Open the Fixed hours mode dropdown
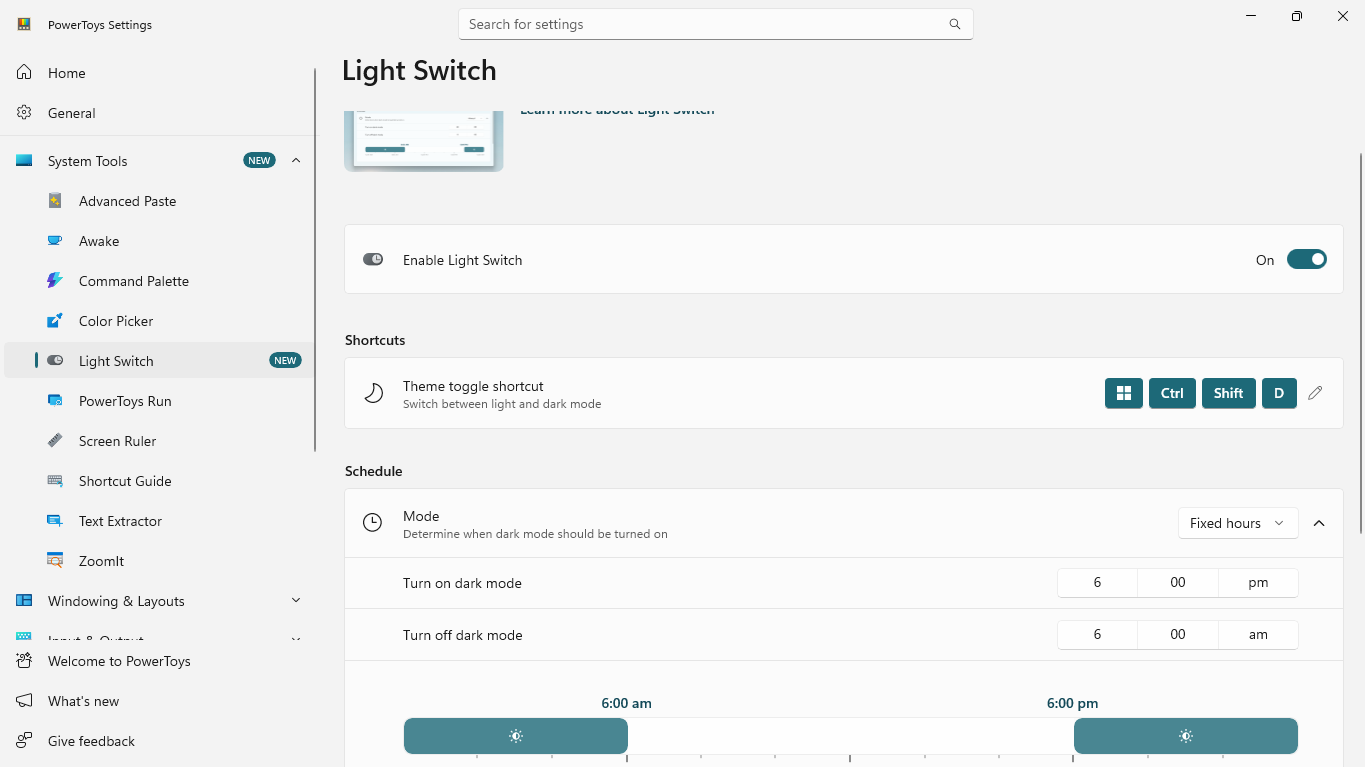The width and height of the screenshot is (1365, 767). (1237, 522)
